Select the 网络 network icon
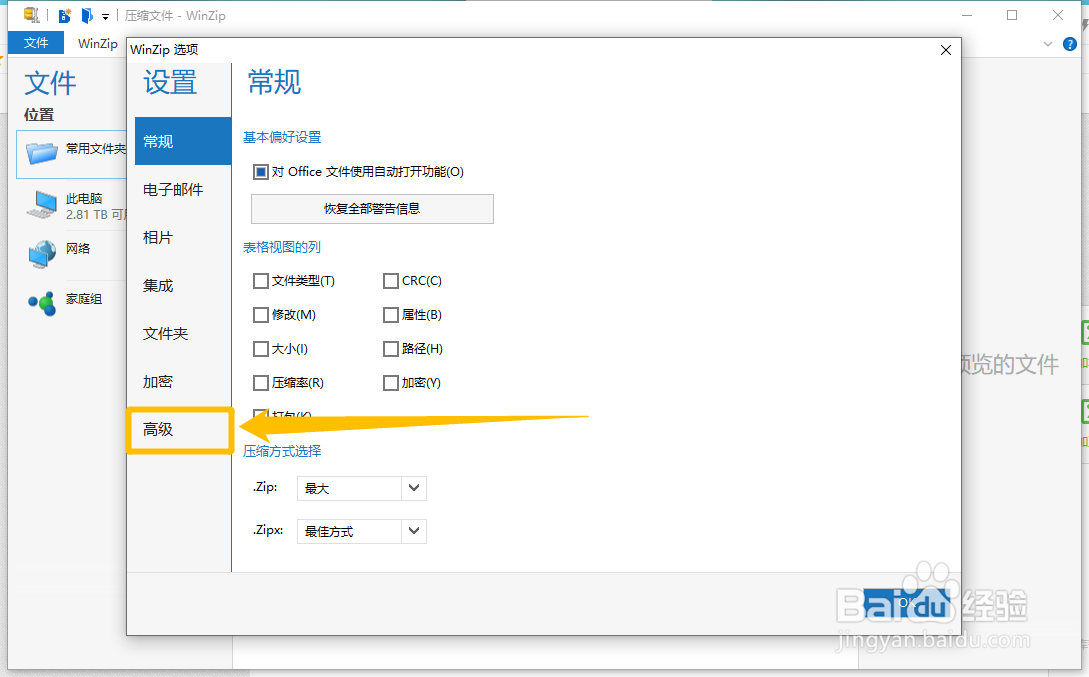The height and width of the screenshot is (677, 1089). tap(42, 253)
